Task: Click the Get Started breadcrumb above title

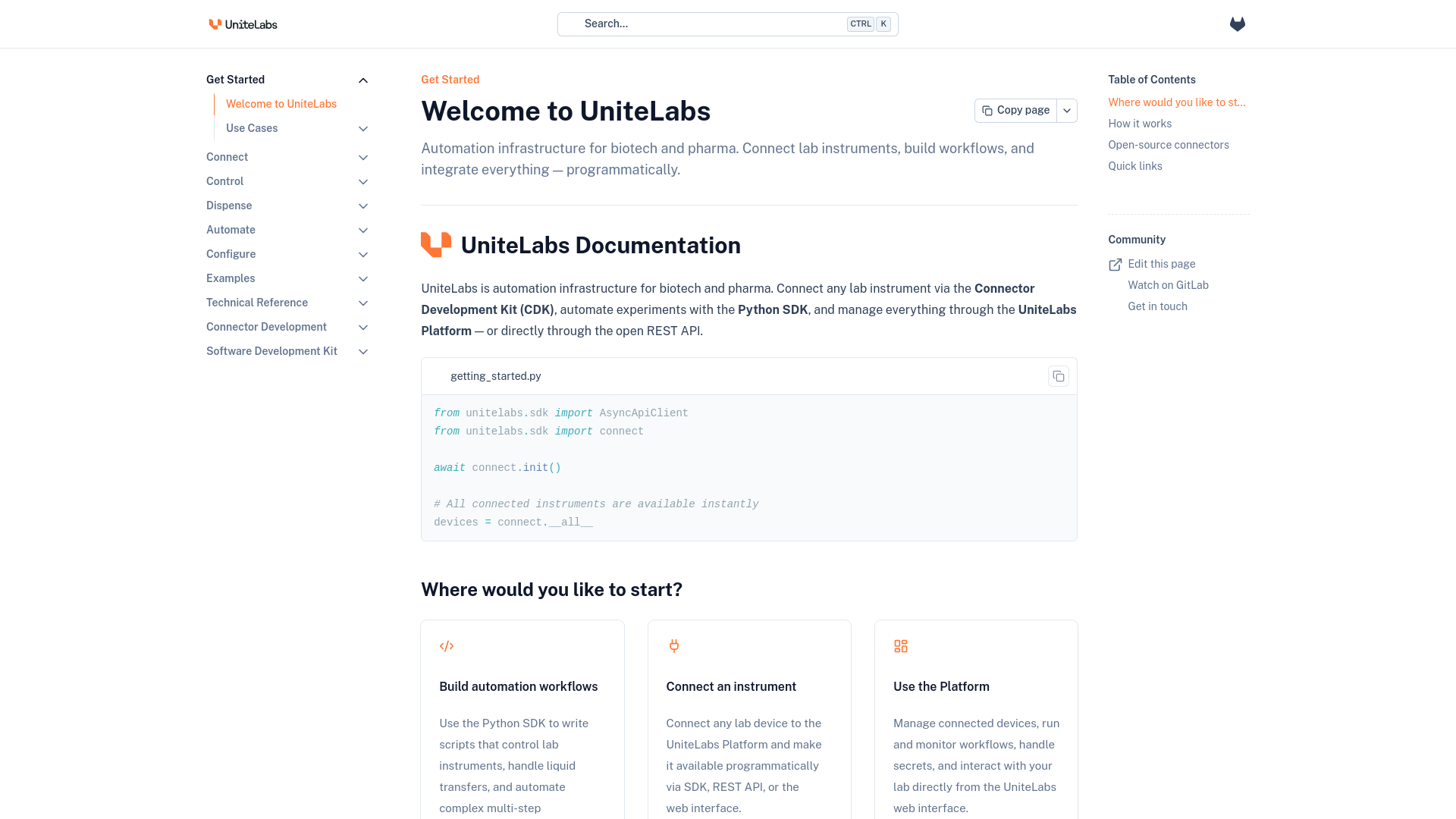Action: (450, 80)
